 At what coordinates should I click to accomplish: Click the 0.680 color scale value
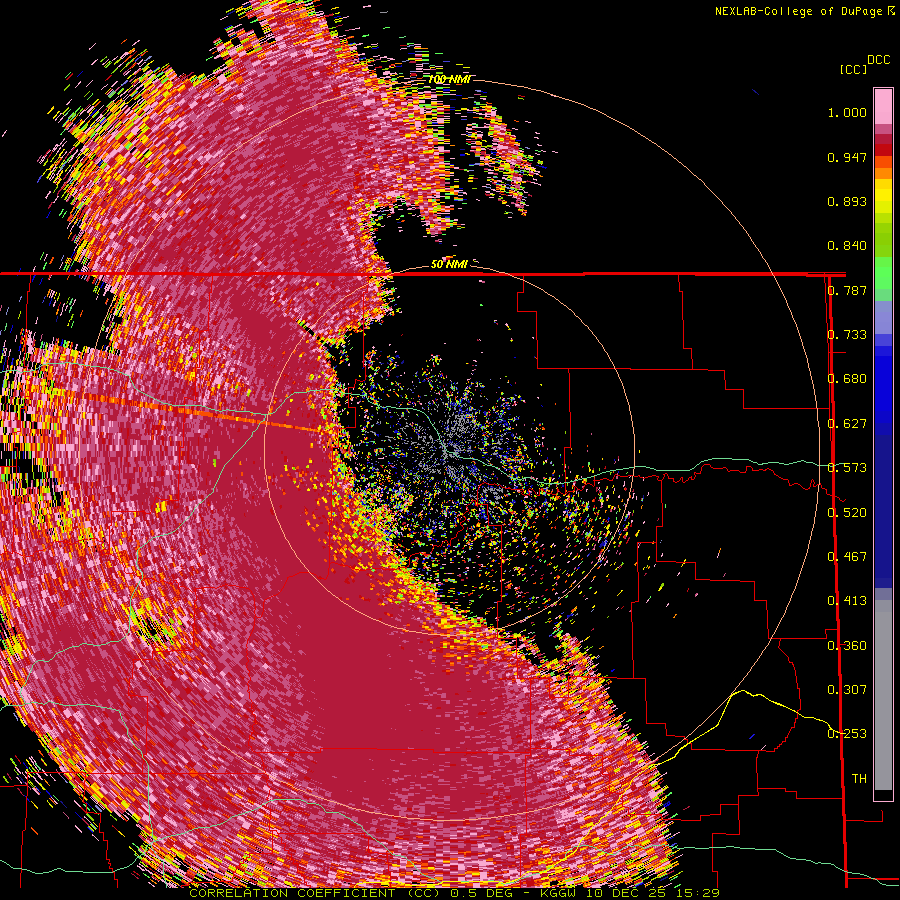click(847, 379)
